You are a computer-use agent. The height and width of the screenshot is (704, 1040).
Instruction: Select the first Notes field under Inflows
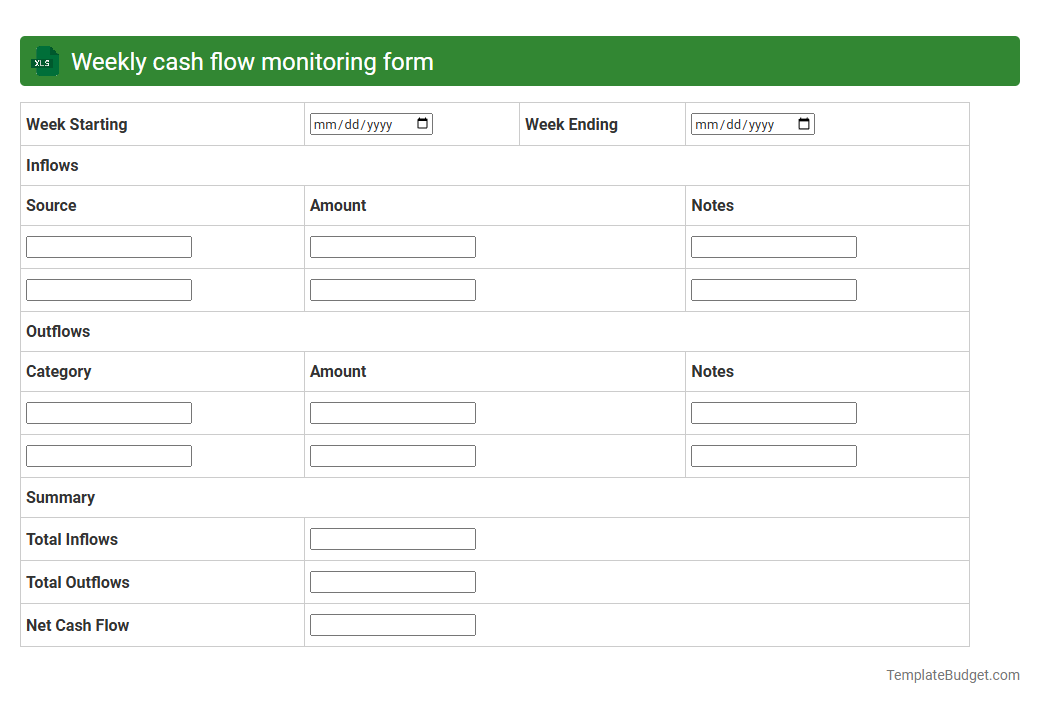(773, 246)
